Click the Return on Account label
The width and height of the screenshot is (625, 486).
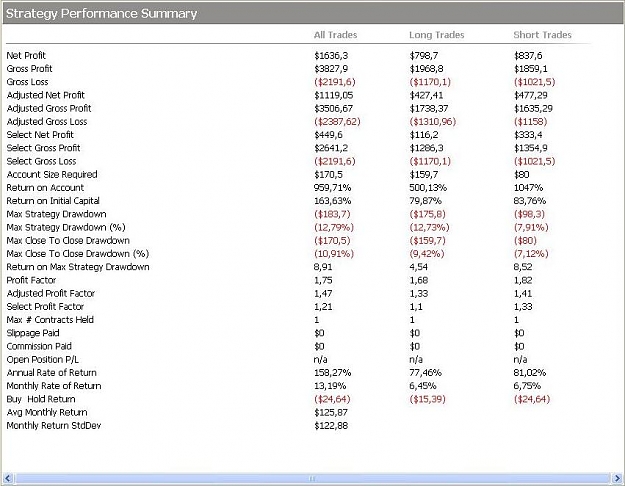point(45,187)
